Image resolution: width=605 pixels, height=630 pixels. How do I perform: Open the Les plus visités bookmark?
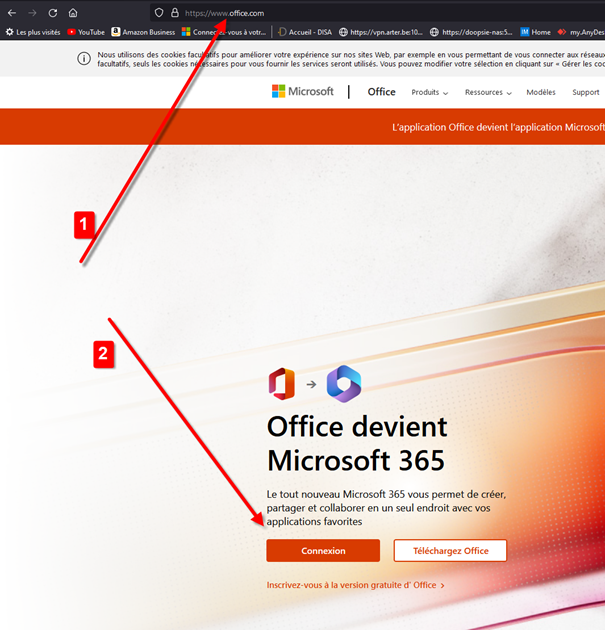click(33, 32)
